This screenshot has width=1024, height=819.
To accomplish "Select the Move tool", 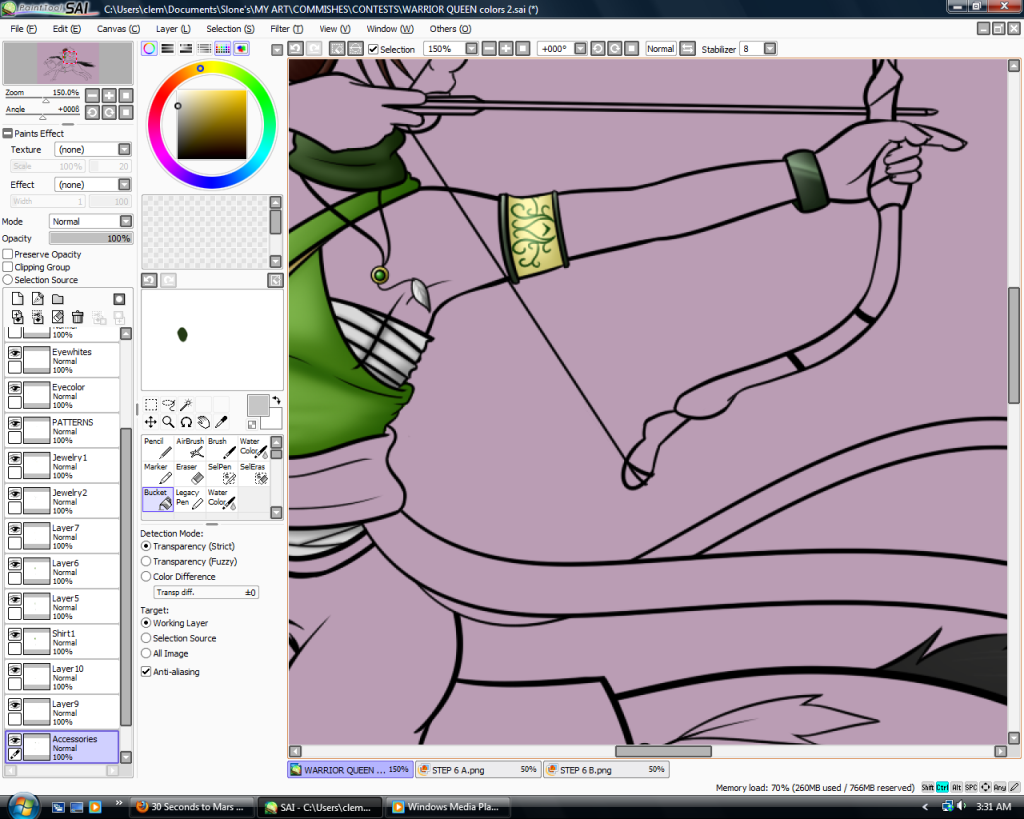I will [151, 423].
